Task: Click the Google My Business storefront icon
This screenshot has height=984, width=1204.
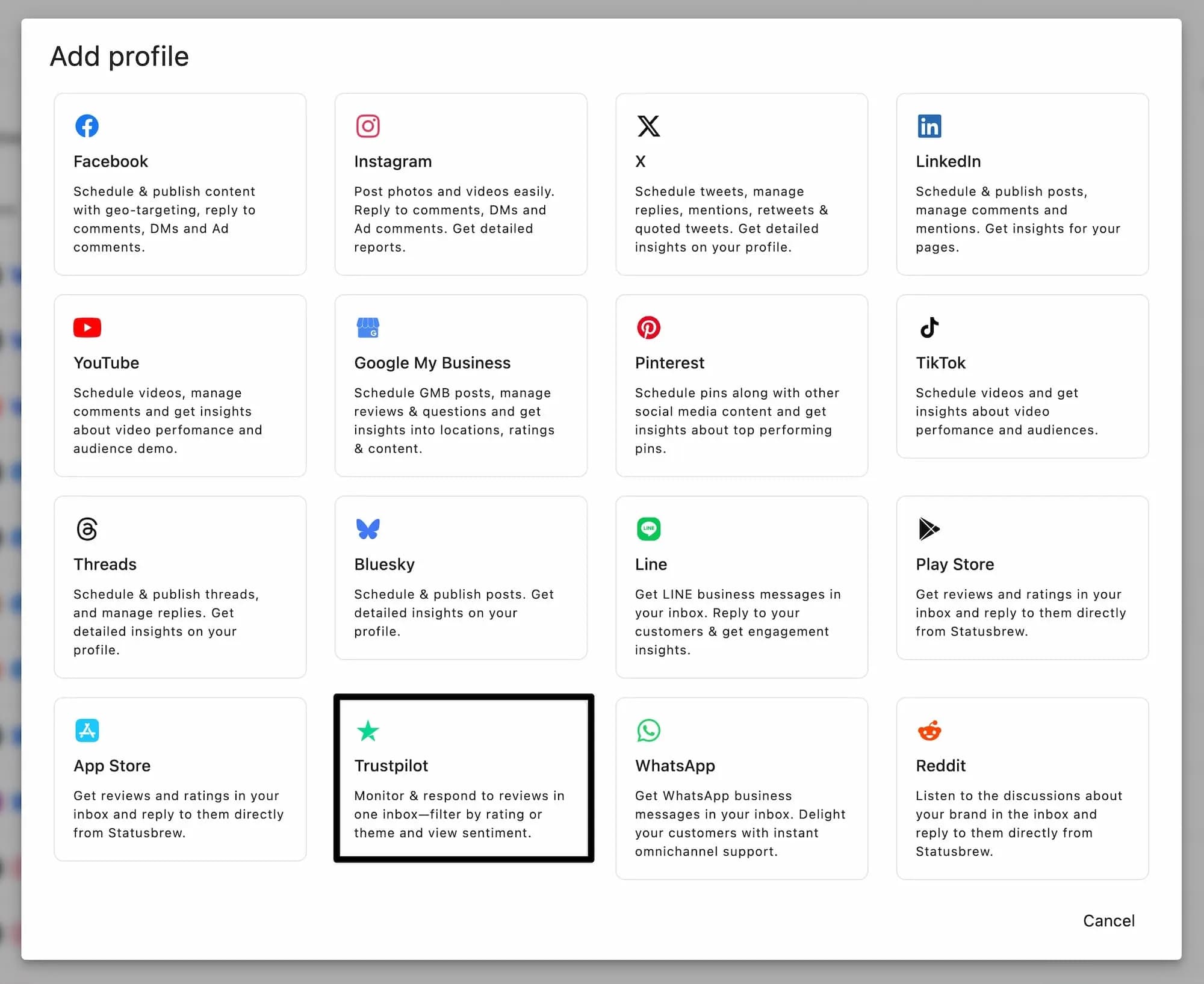Action: (368, 327)
